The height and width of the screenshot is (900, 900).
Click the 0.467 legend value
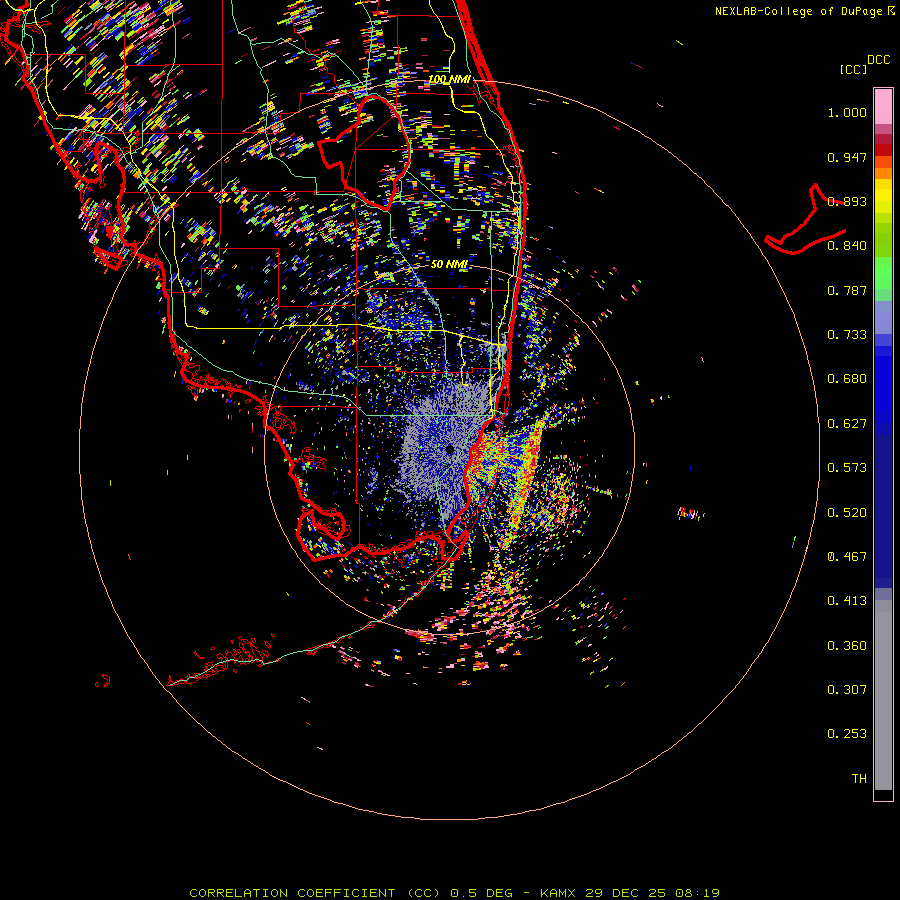coord(847,557)
